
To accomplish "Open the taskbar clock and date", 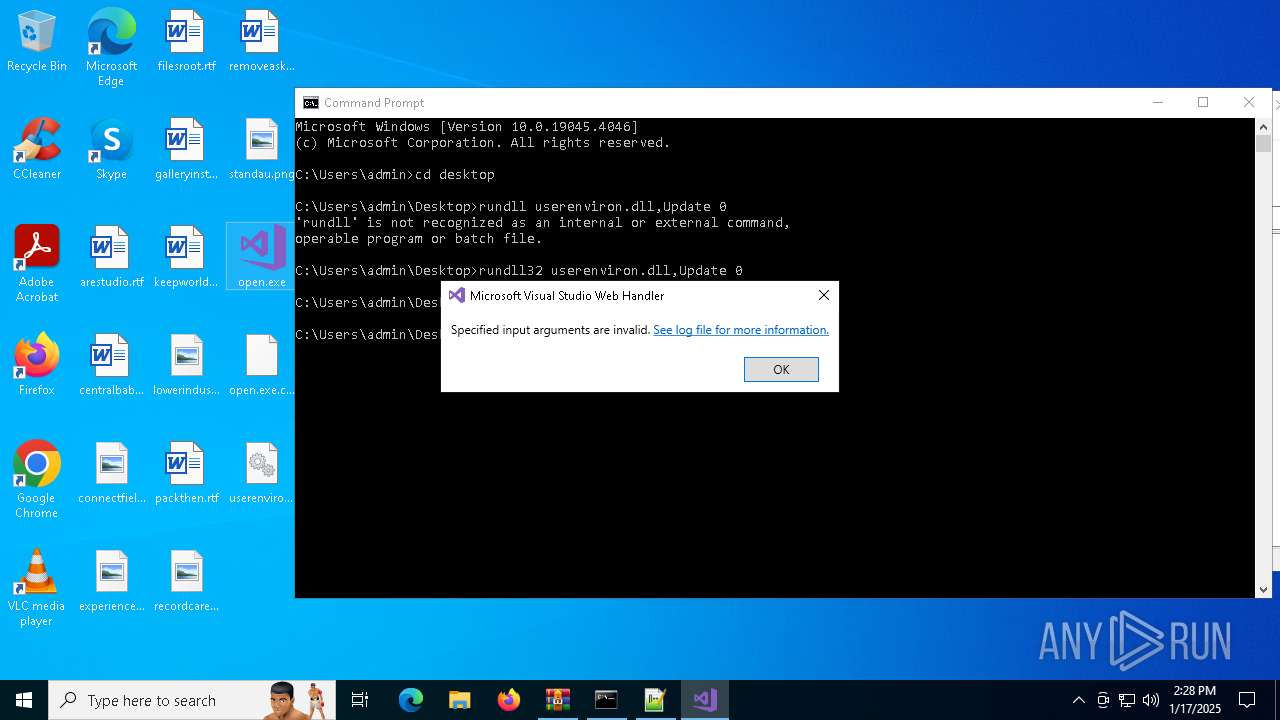I will tap(1195, 700).
